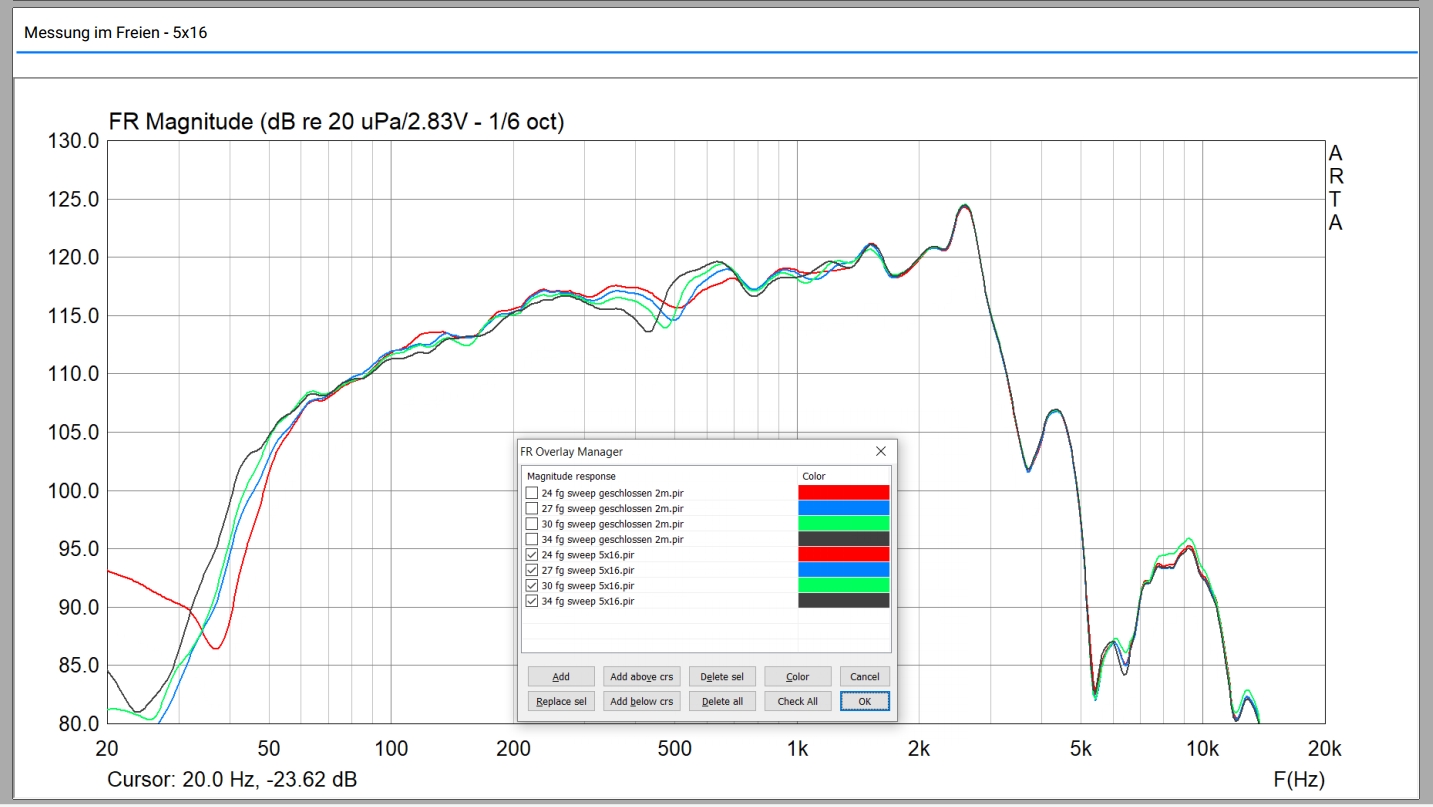The image size is (1433, 807).
Task: Close the FR Overlay Manager dialog
Action: click(x=881, y=452)
